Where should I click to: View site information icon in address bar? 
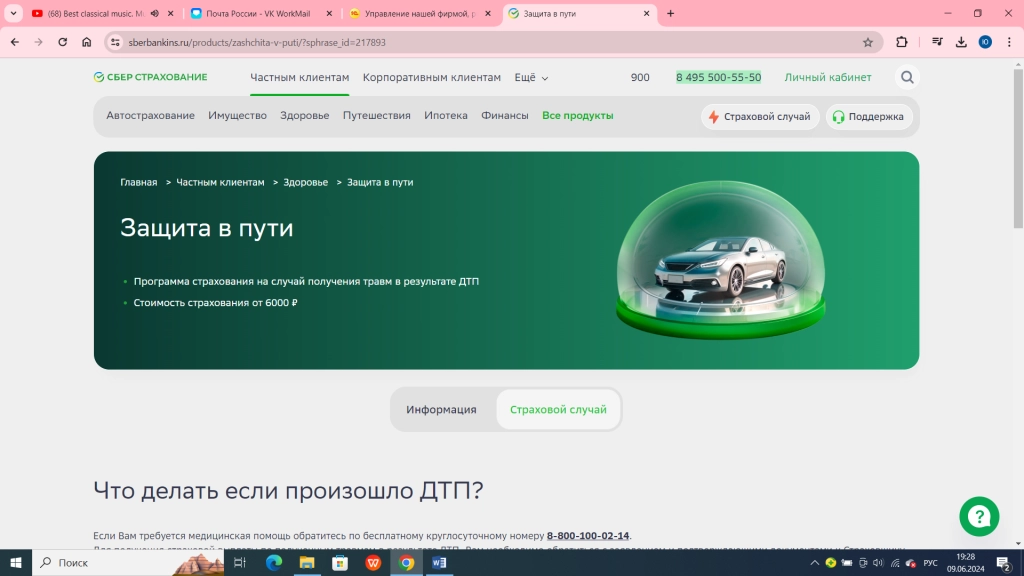tap(115, 42)
